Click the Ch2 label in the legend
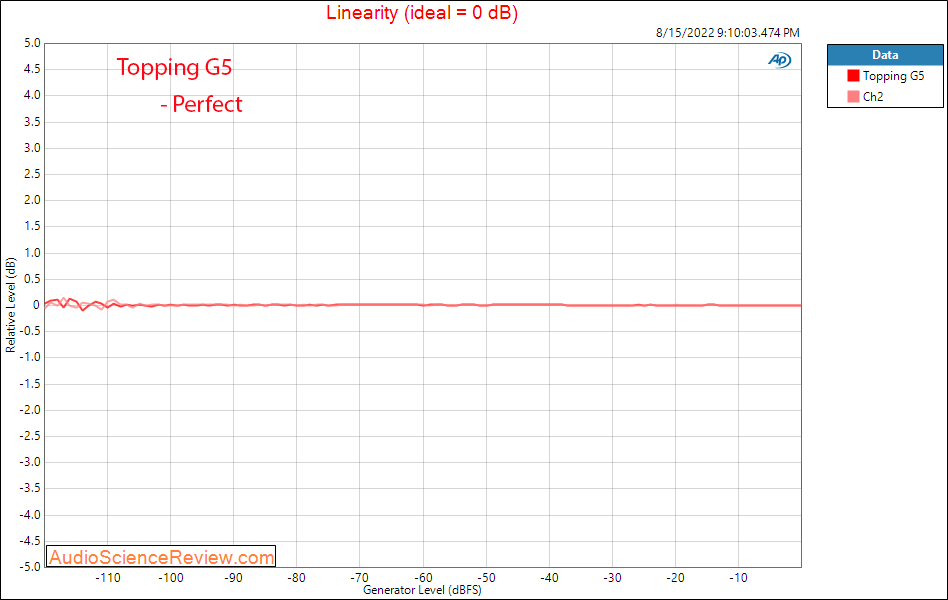The width and height of the screenshot is (948, 600). 873,97
